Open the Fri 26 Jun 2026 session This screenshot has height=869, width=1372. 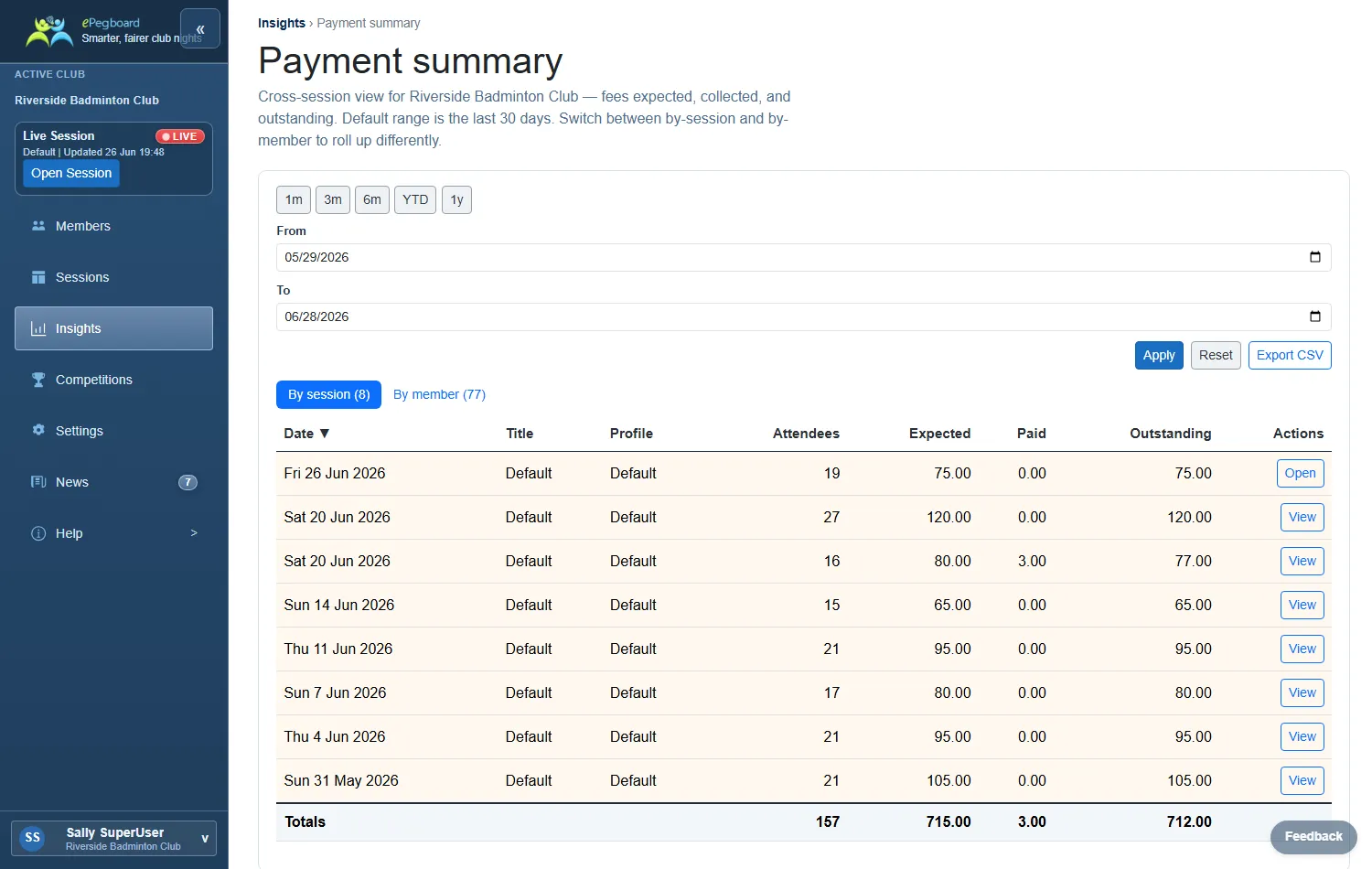(1300, 473)
